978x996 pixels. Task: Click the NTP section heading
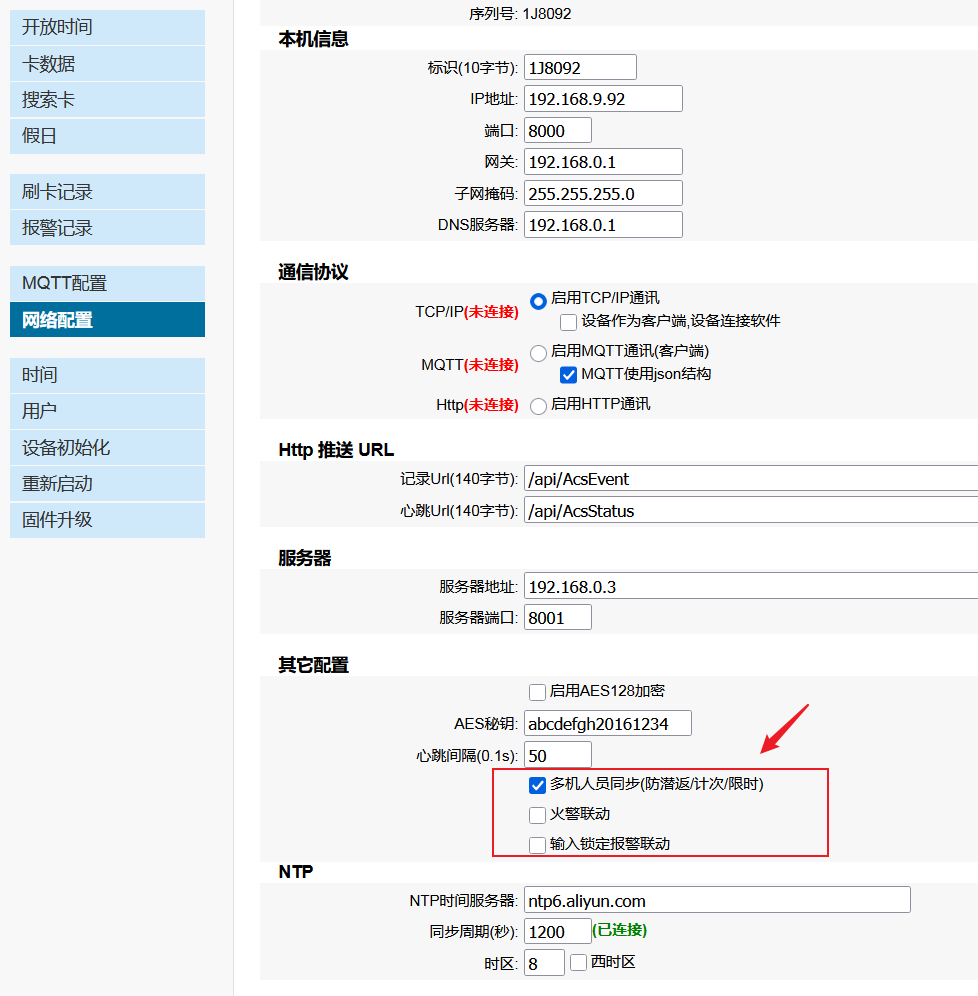[296, 872]
